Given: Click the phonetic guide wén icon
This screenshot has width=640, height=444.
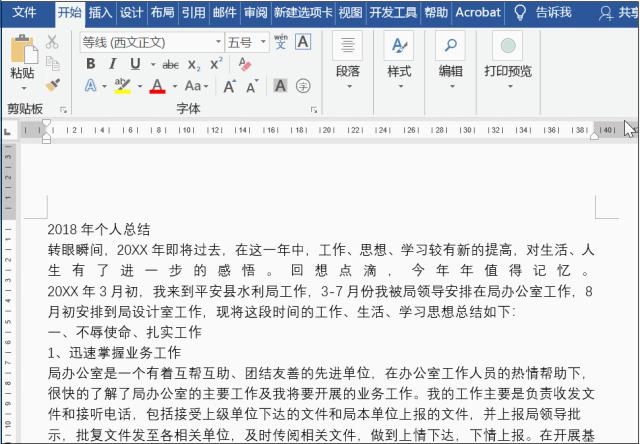Looking at the screenshot, I should (280, 42).
